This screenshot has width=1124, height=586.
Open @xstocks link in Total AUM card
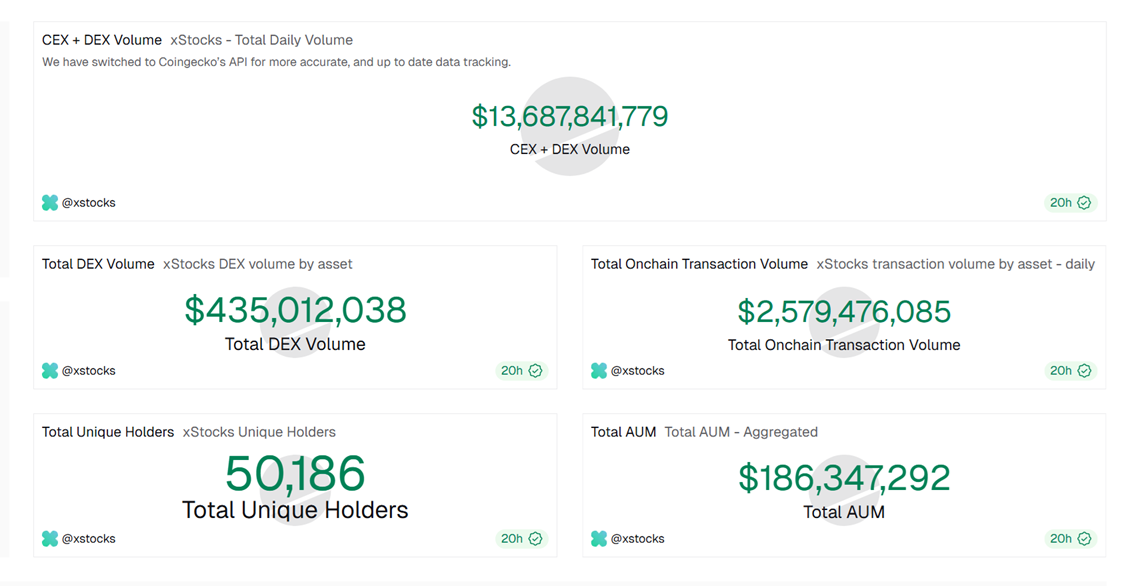tap(638, 539)
